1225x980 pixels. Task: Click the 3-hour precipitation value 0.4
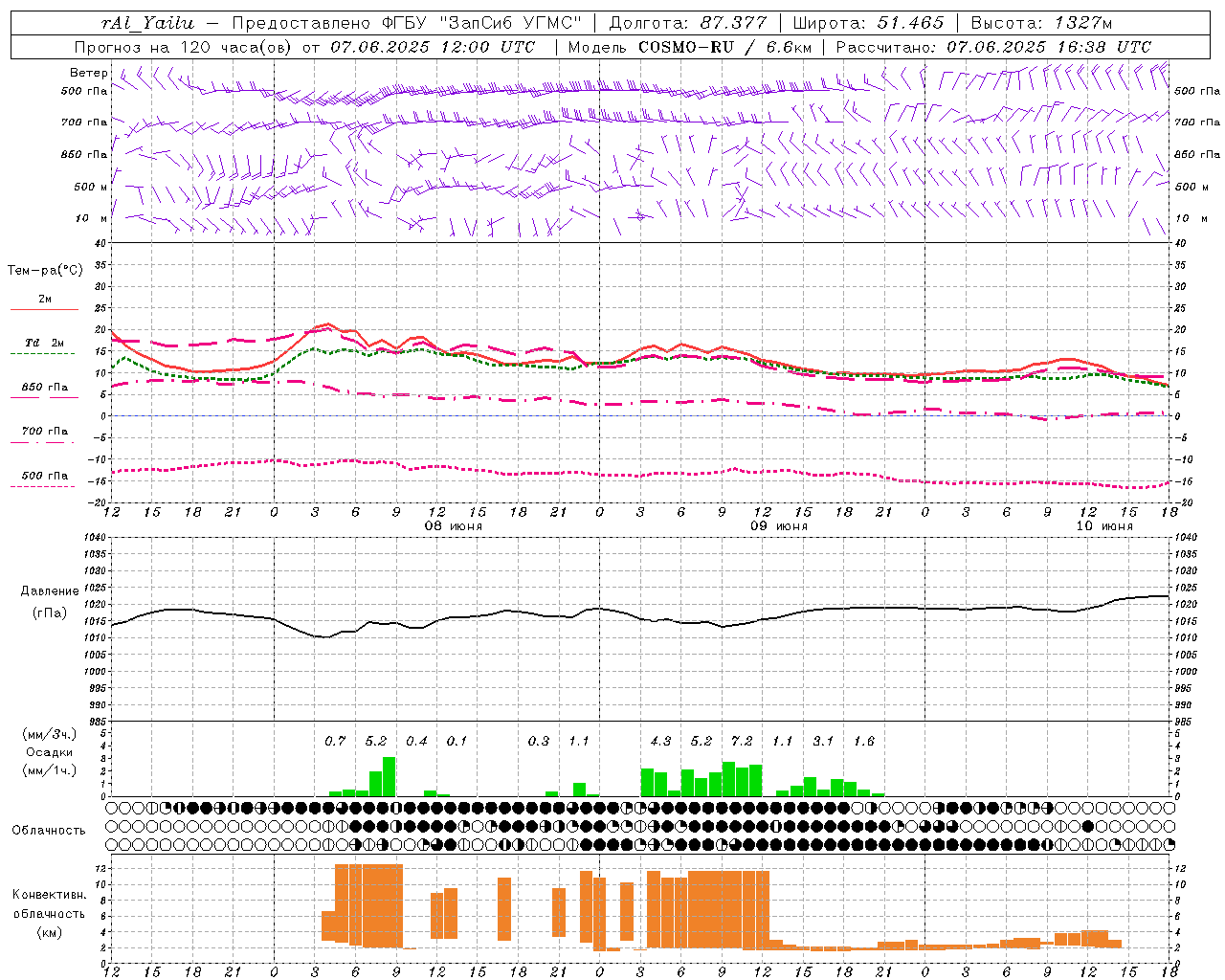point(416,741)
